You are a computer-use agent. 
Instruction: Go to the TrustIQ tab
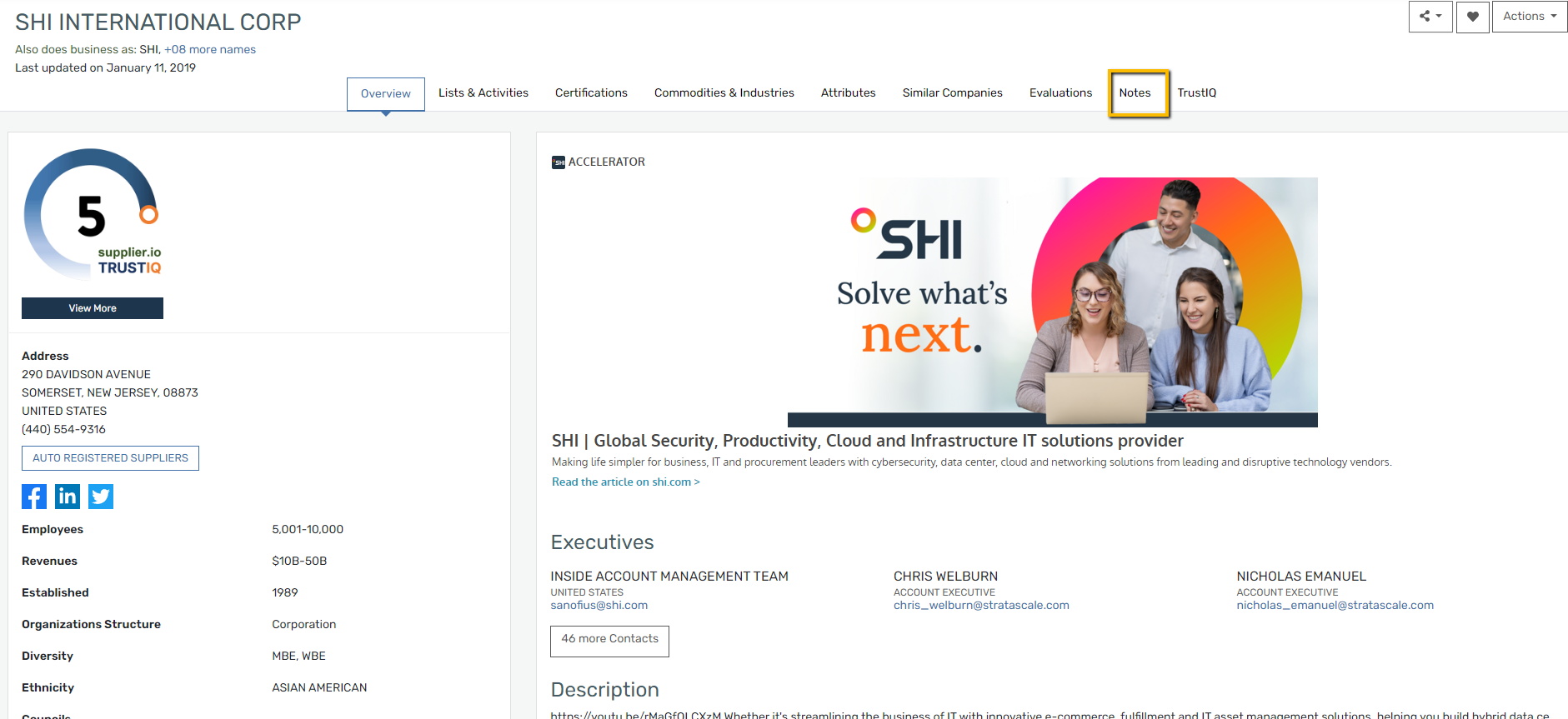coord(1197,93)
